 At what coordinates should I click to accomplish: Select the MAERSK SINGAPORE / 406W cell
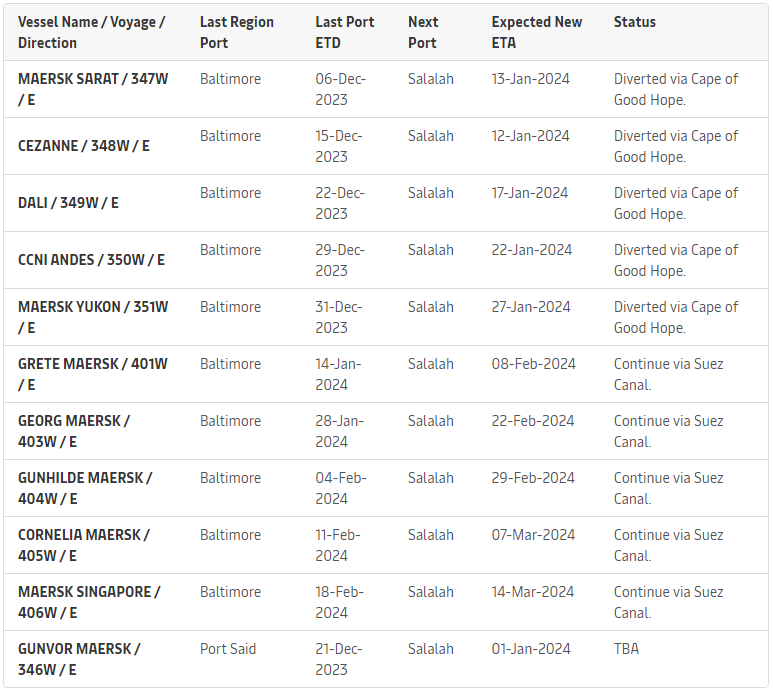89,602
